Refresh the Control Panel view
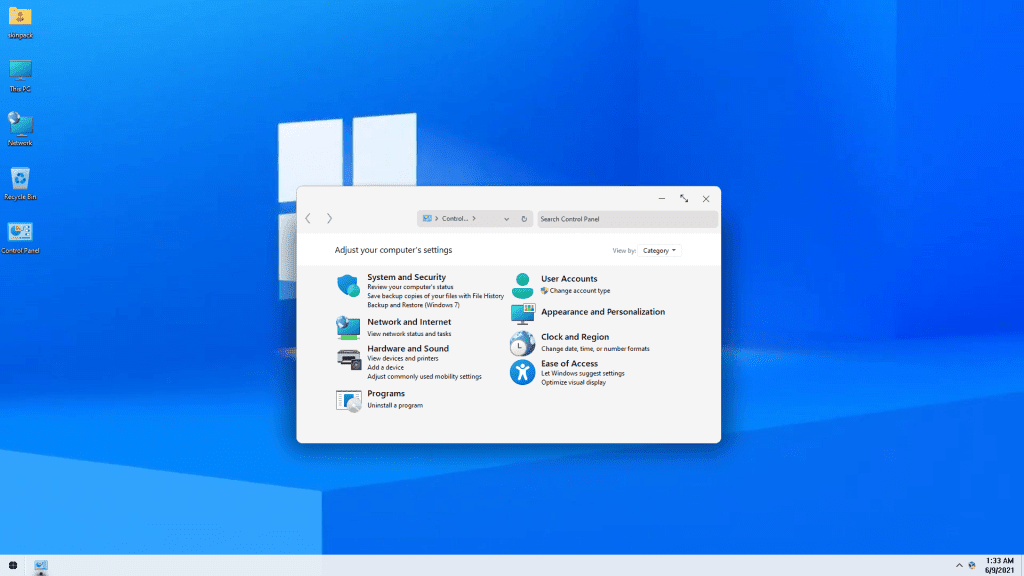The image size is (1024, 576). 524,219
